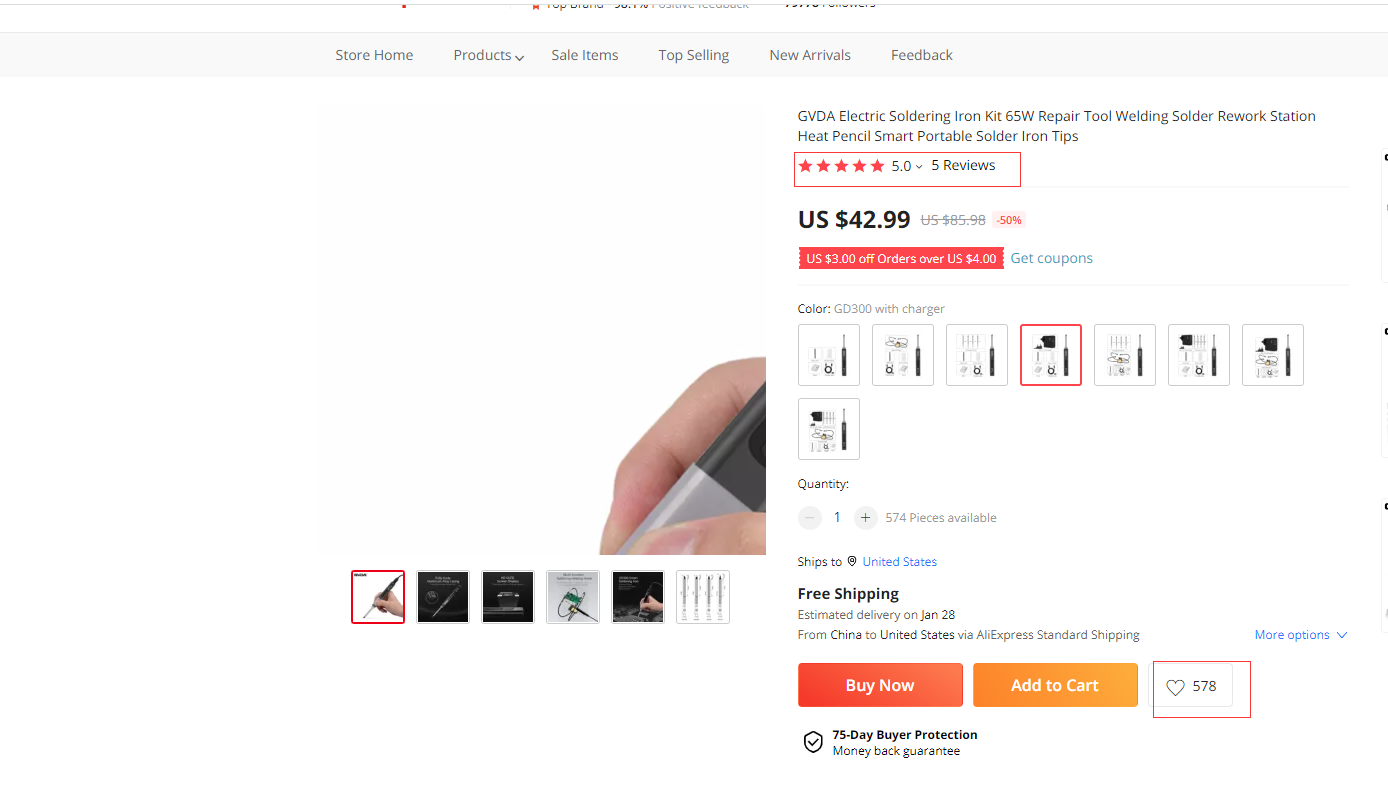The height and width of the screenshot is (788, 1388).
Task: Click the buyer protection shield icon
Action: coord(813,742)
